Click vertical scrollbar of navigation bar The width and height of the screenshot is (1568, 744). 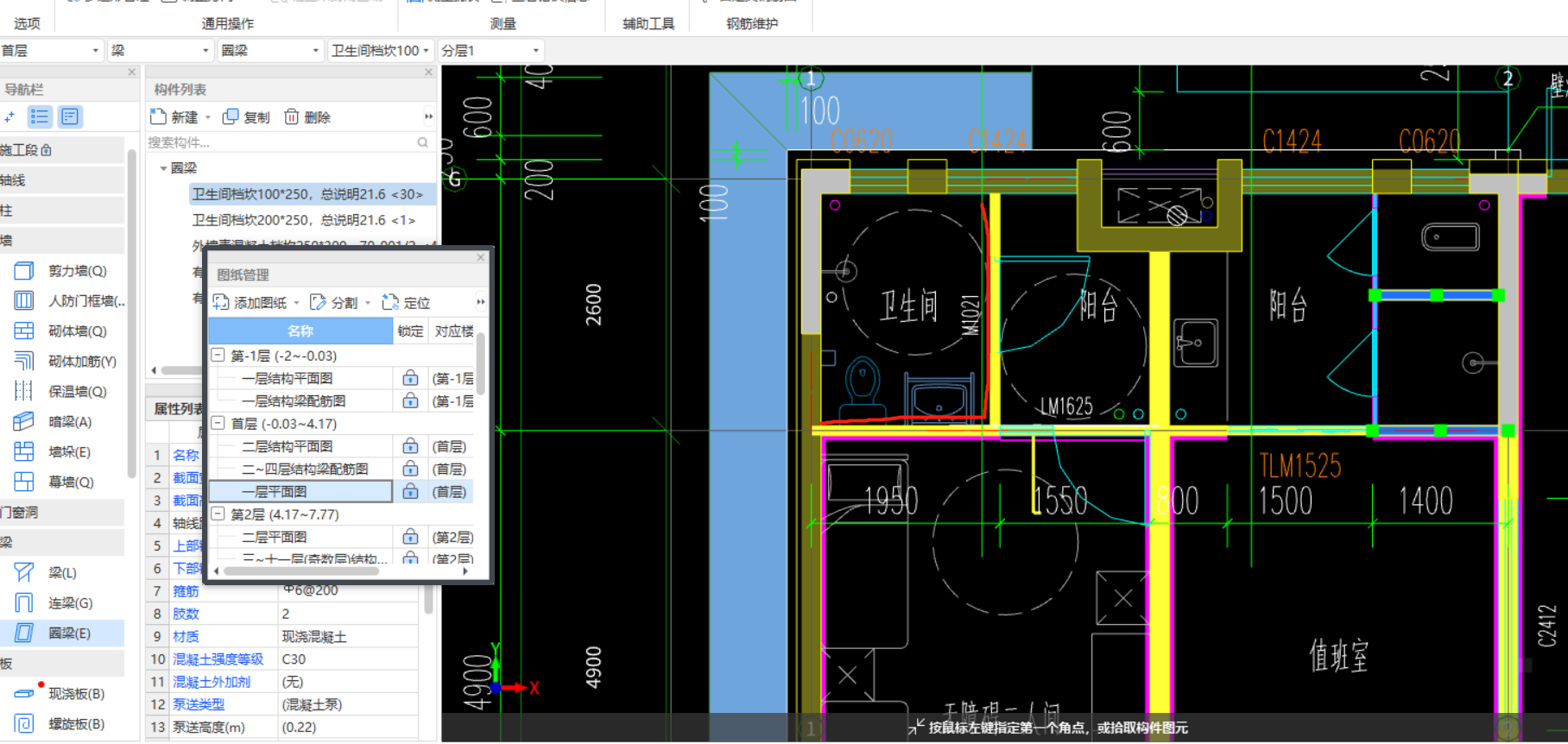pyautogui.click(x=131, y=315)
